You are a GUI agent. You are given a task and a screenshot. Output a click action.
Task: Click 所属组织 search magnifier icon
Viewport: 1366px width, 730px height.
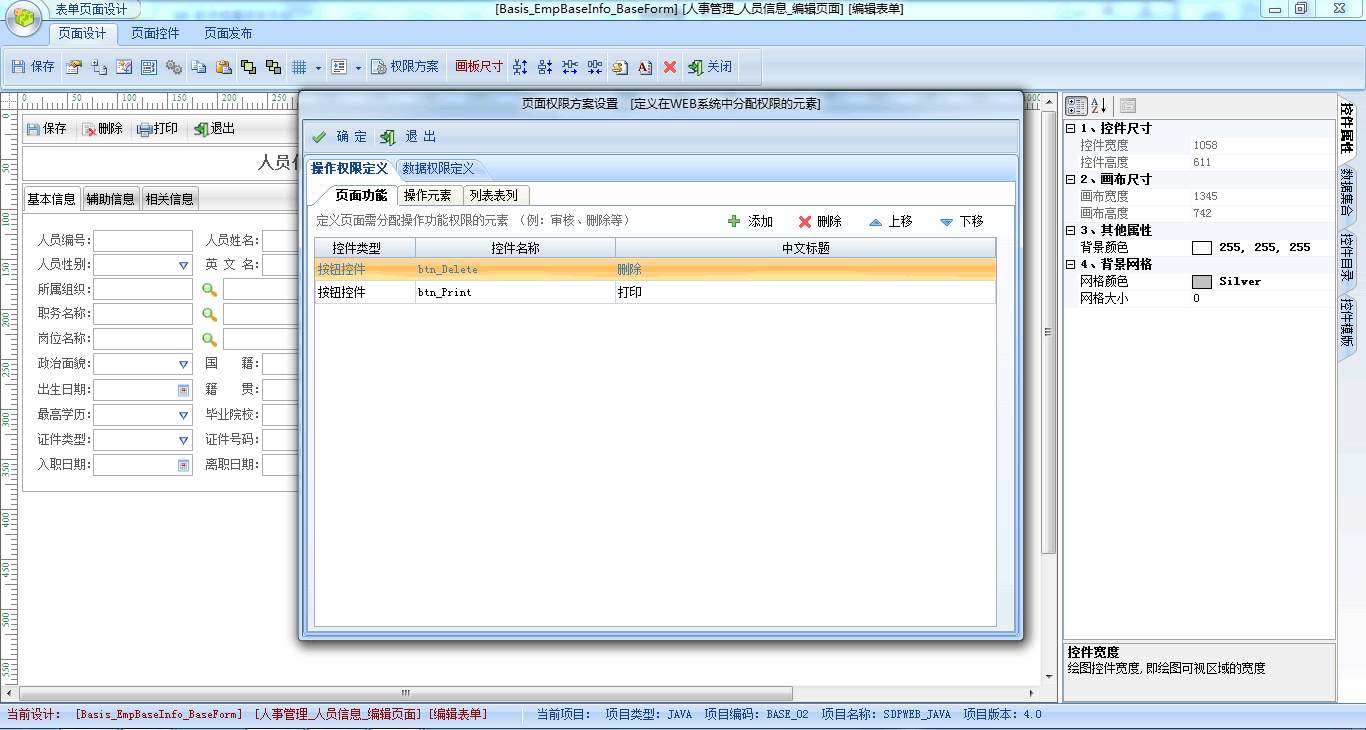pos(209,290)
